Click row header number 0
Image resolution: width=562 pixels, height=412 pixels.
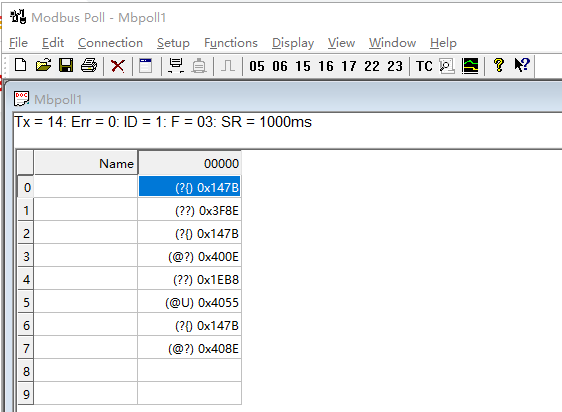click(x=26, y=187)
